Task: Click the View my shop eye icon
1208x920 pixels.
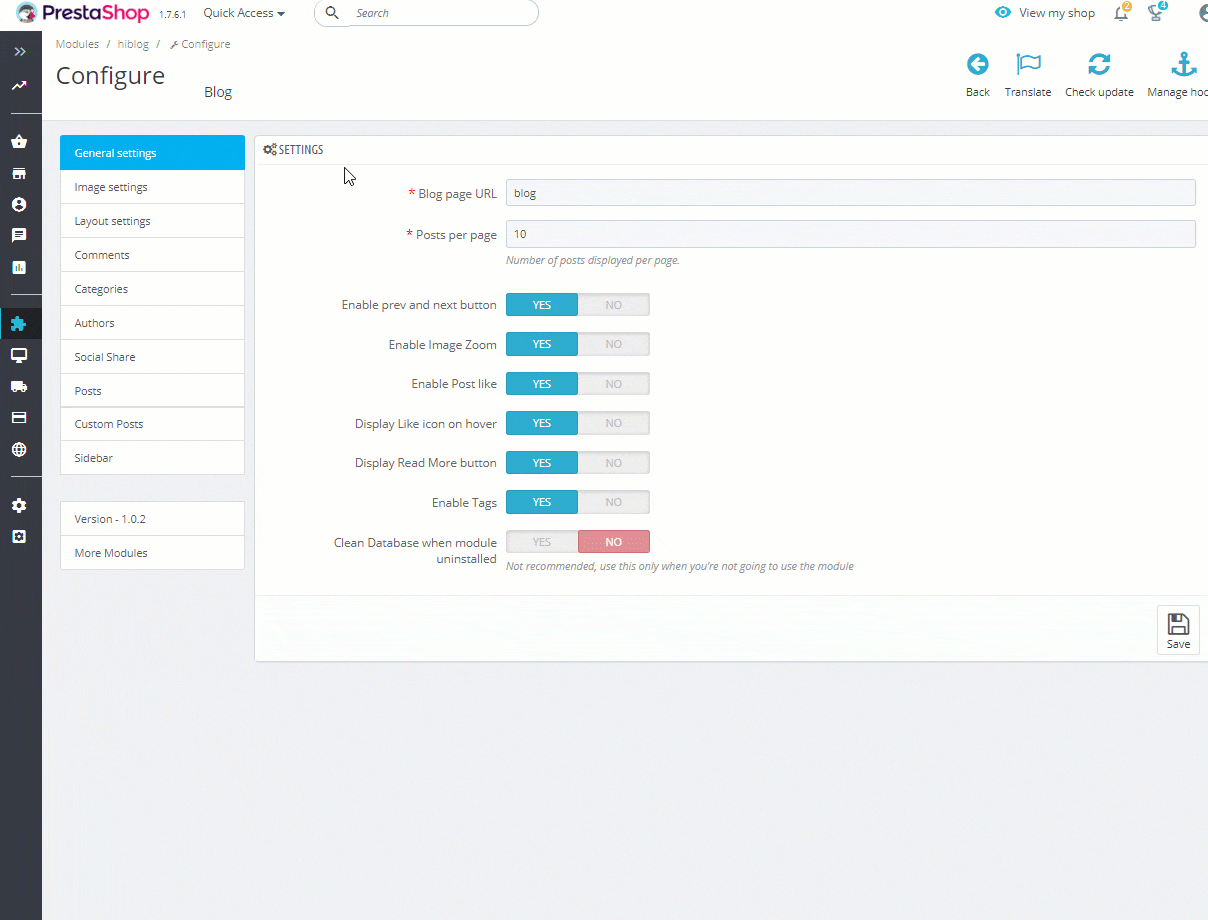Action: point(1003,13)
